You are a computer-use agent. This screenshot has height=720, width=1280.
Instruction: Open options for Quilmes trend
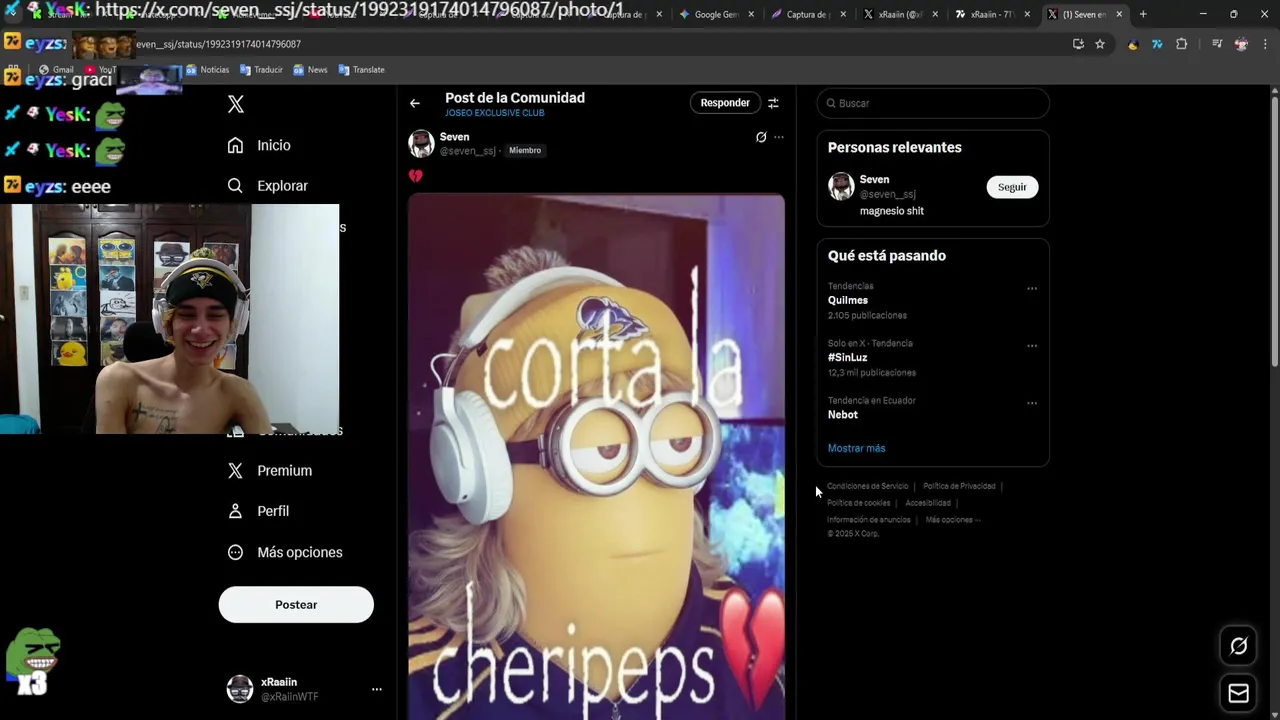tap(1031, 289)
